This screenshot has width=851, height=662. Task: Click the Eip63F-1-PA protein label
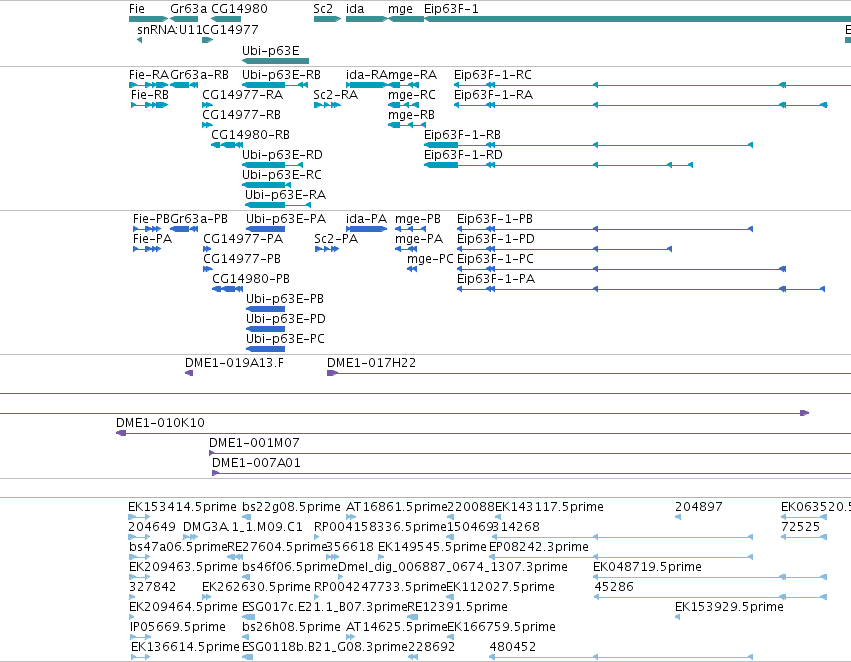tap(496, 279)
